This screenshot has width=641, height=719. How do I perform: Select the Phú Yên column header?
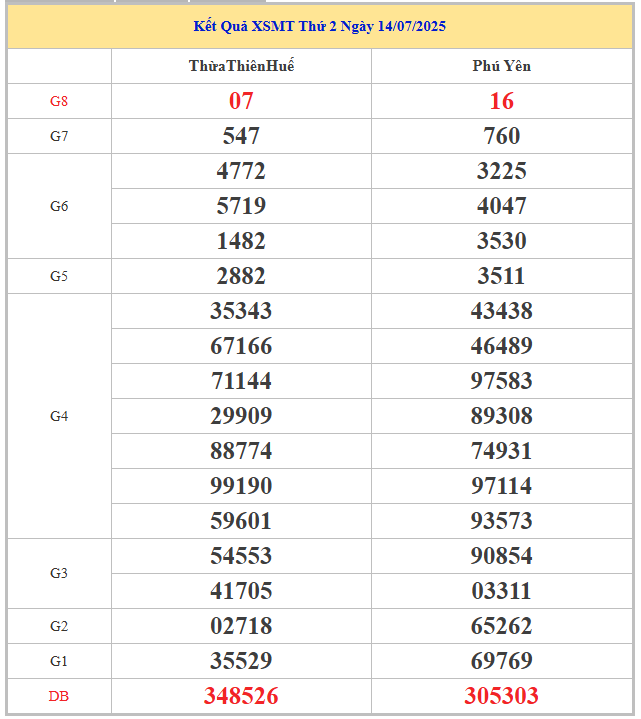coord(502,66)
